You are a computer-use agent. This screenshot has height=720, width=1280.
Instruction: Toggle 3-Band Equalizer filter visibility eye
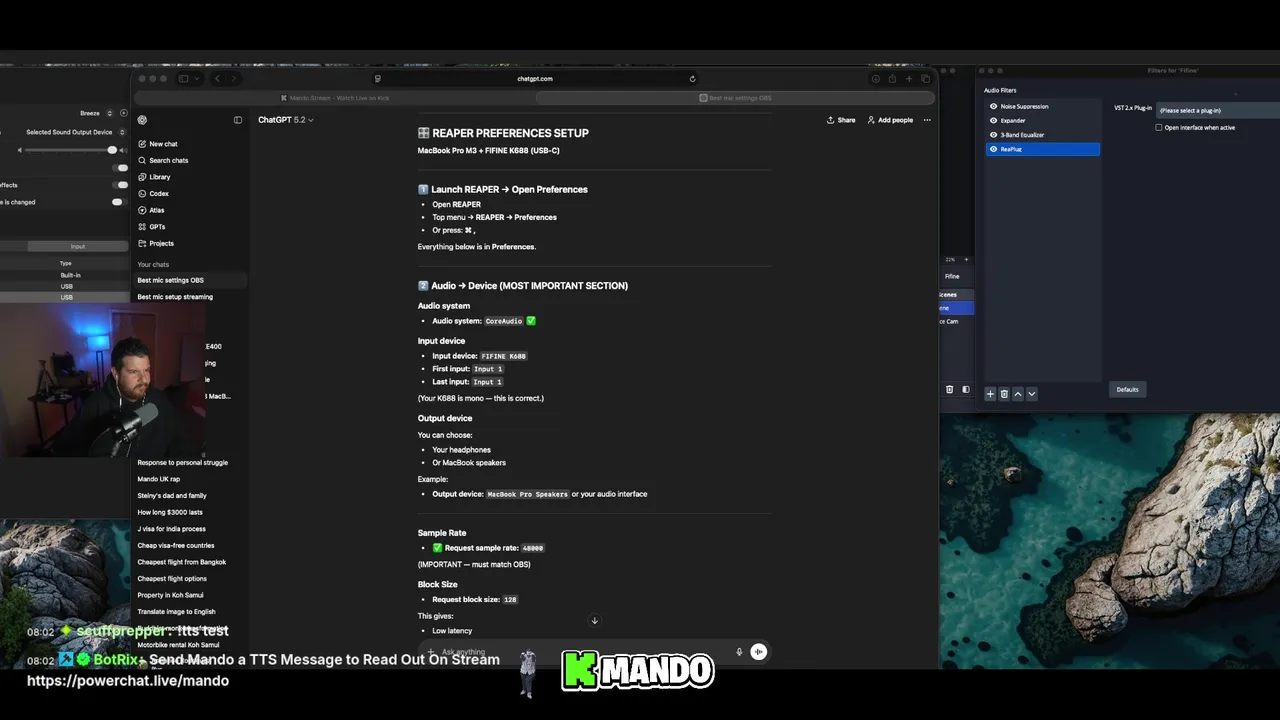[993, 135]
